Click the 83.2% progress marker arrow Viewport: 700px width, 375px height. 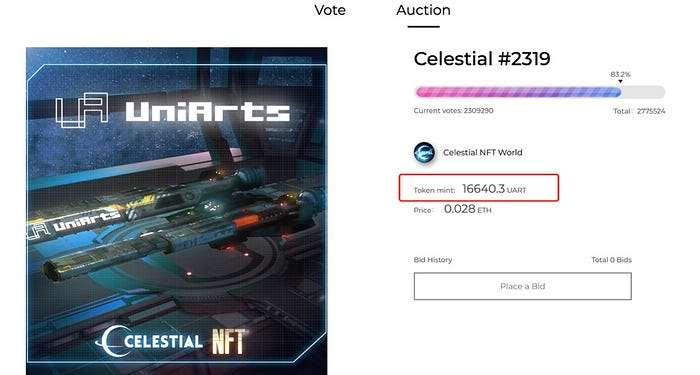620,81
